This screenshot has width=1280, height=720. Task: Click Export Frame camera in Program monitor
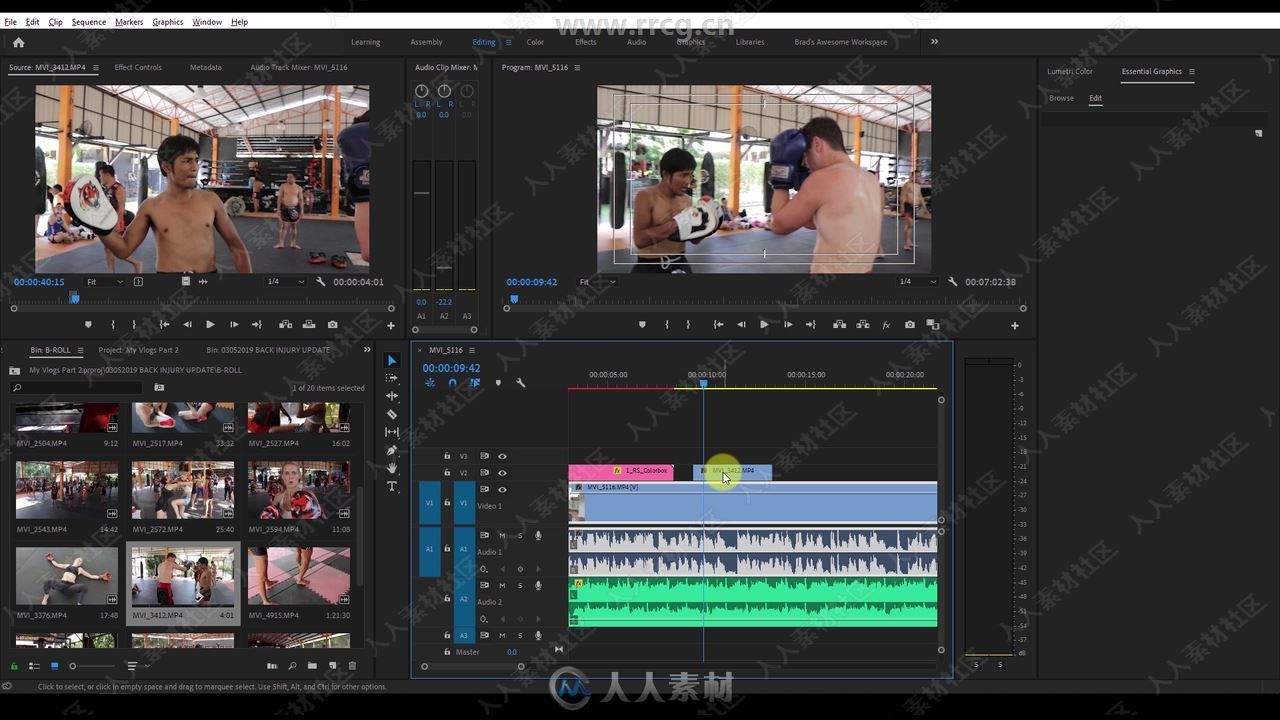point(909,324)
